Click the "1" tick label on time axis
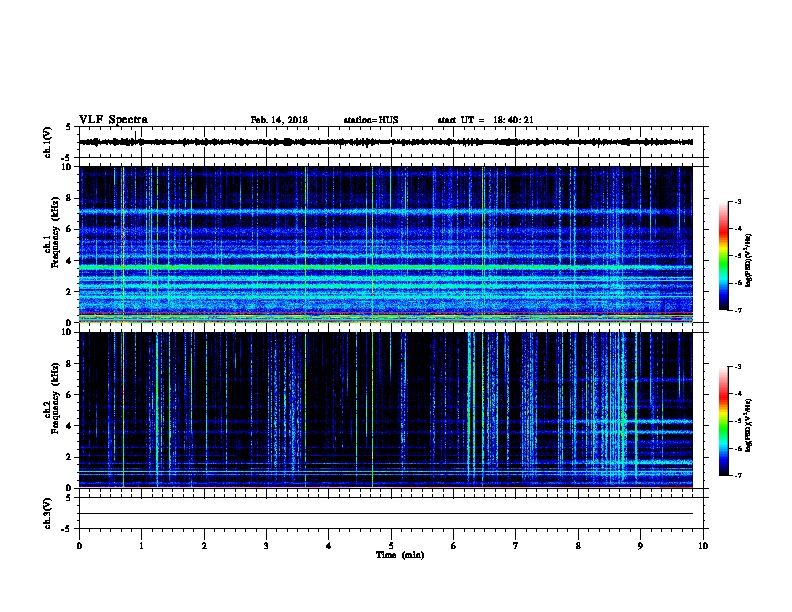 pyautogui.click(x=141, y=545)
